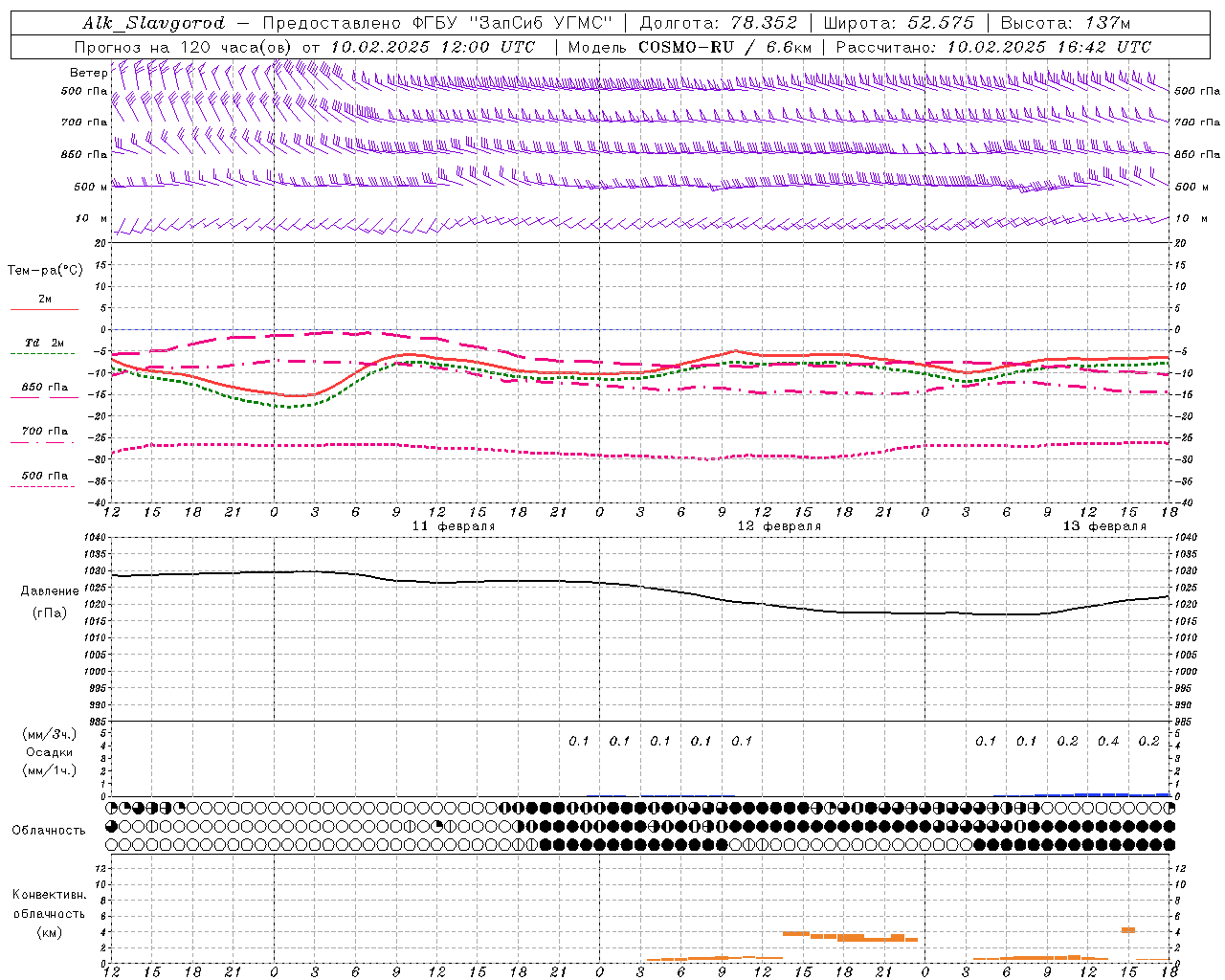1225x980 pixels.
Task: Click the orange convective bar at 4 km on 13 февраля
Action: point(1128,930)
